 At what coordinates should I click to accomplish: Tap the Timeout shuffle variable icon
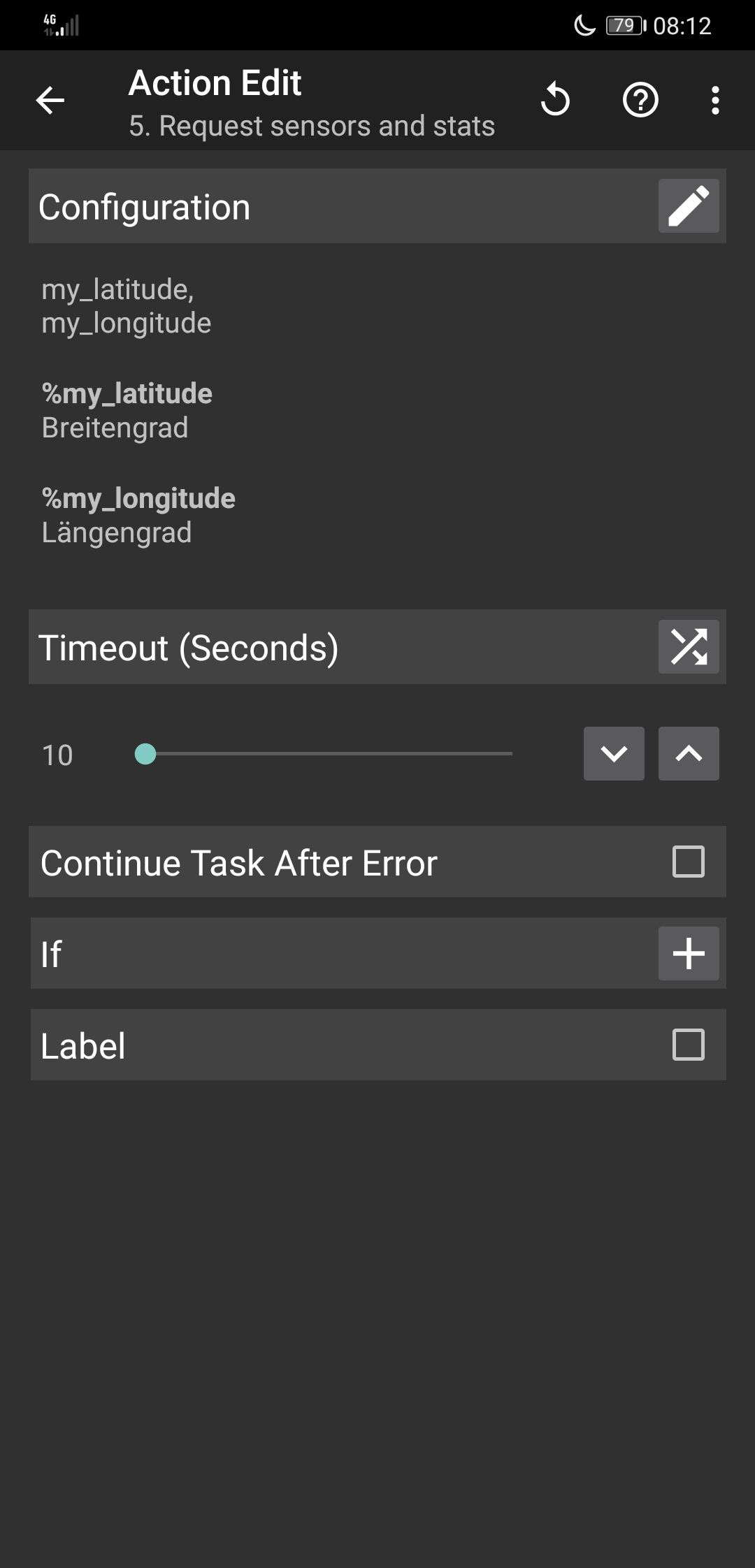tap(689, 647)
